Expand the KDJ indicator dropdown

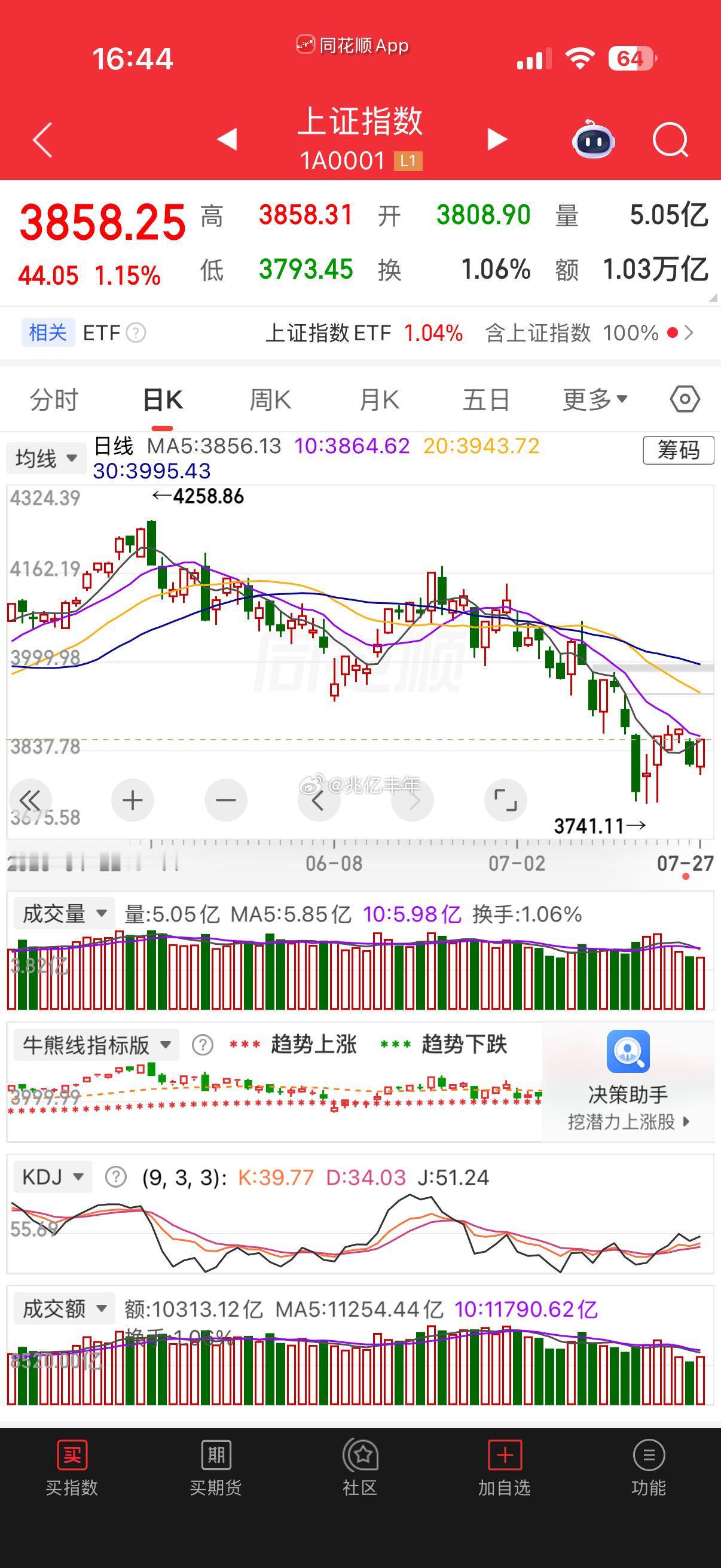[53, 1178]
